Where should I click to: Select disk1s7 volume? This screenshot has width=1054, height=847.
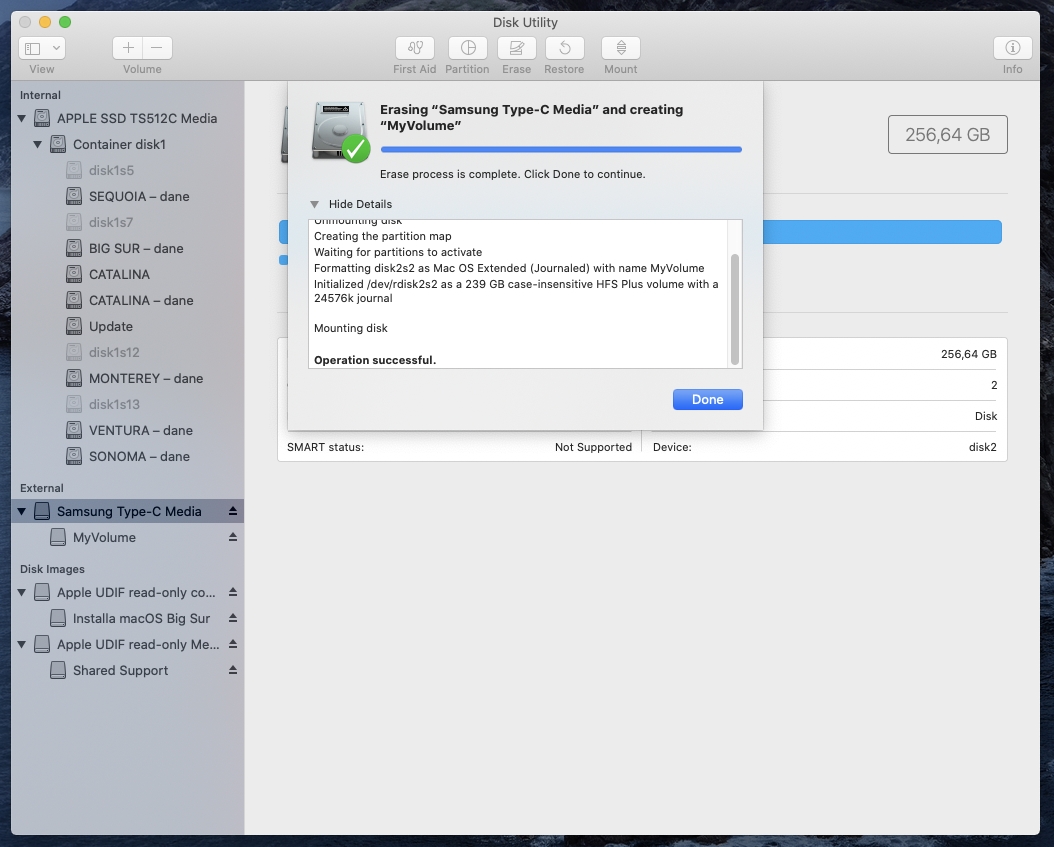click(128, 222)
